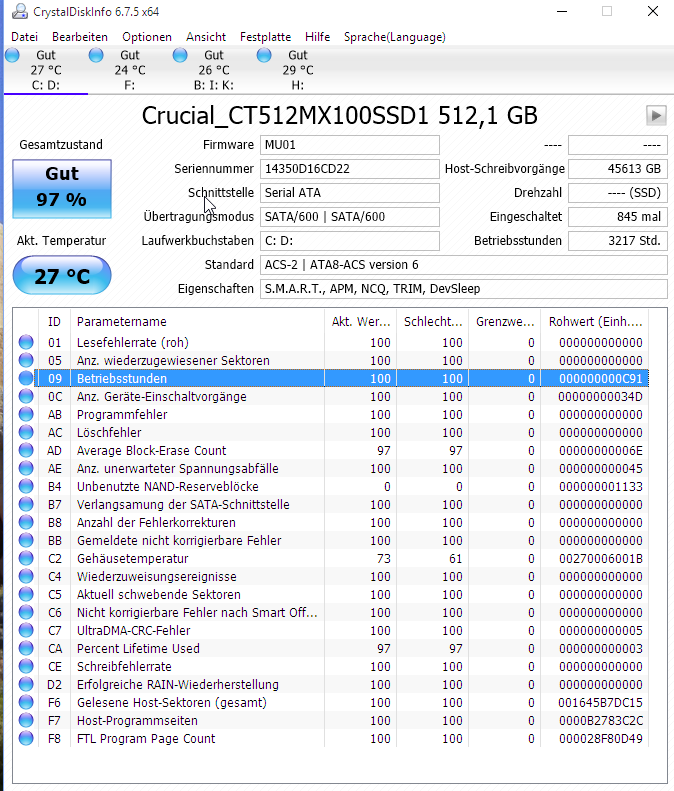The image size is (674, 791).
Task: Click status orb of Schreibfehlerrate row
Action: click(26, 666)
